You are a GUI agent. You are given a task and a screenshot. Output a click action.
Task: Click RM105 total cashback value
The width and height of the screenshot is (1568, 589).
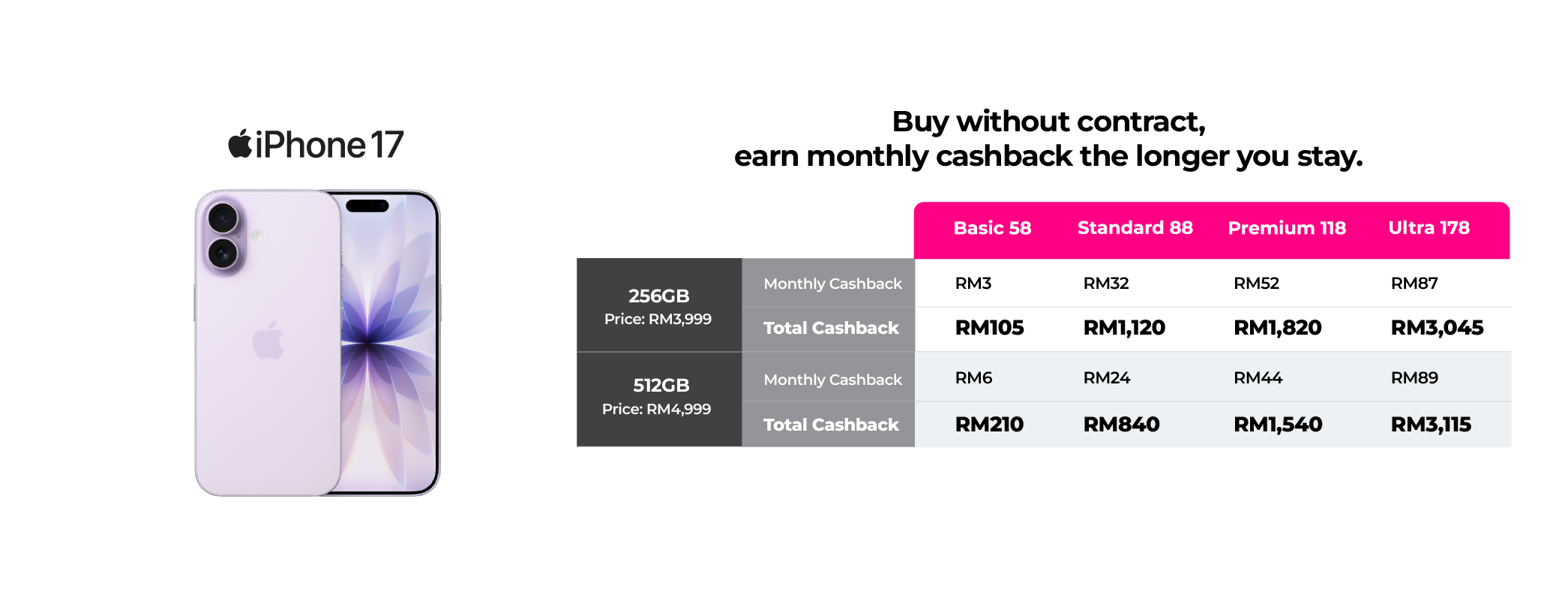[989, 328]
